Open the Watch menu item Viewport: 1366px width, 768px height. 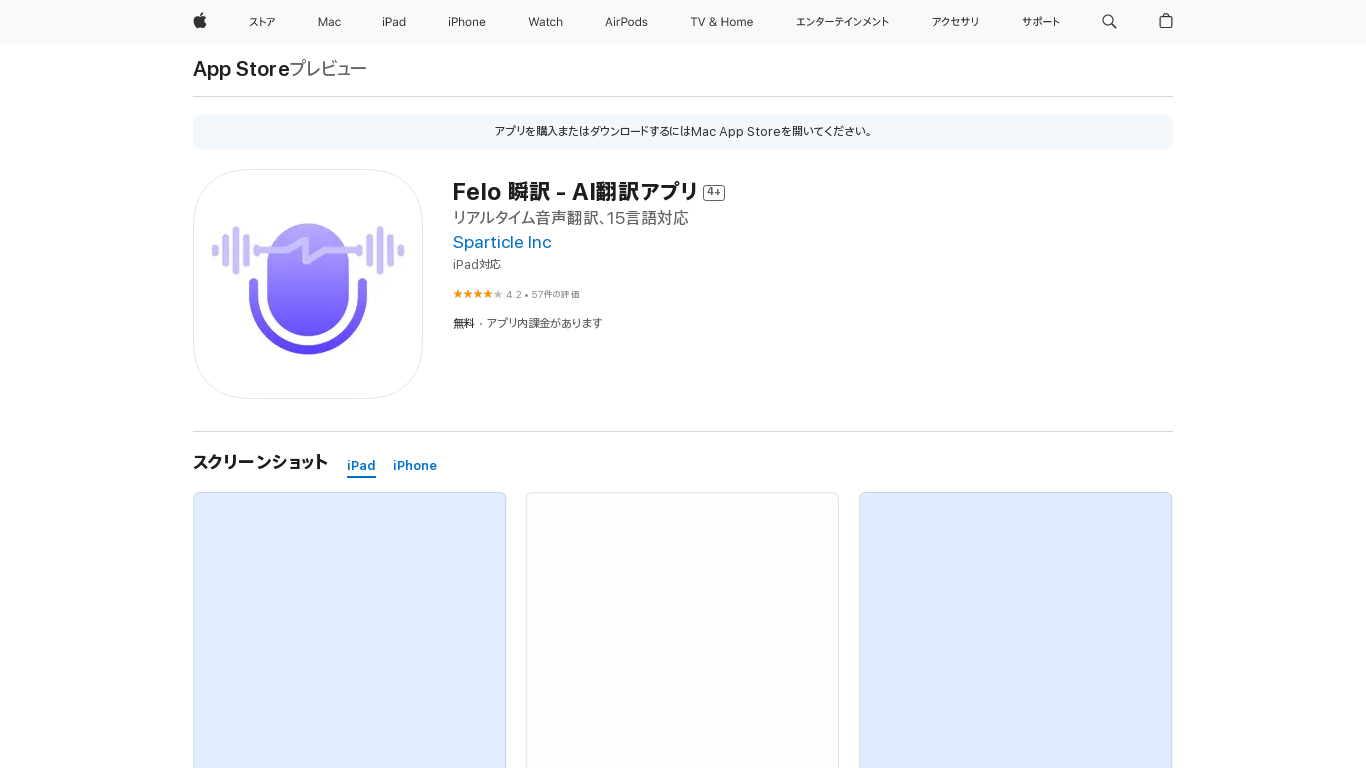click(546, 22)
